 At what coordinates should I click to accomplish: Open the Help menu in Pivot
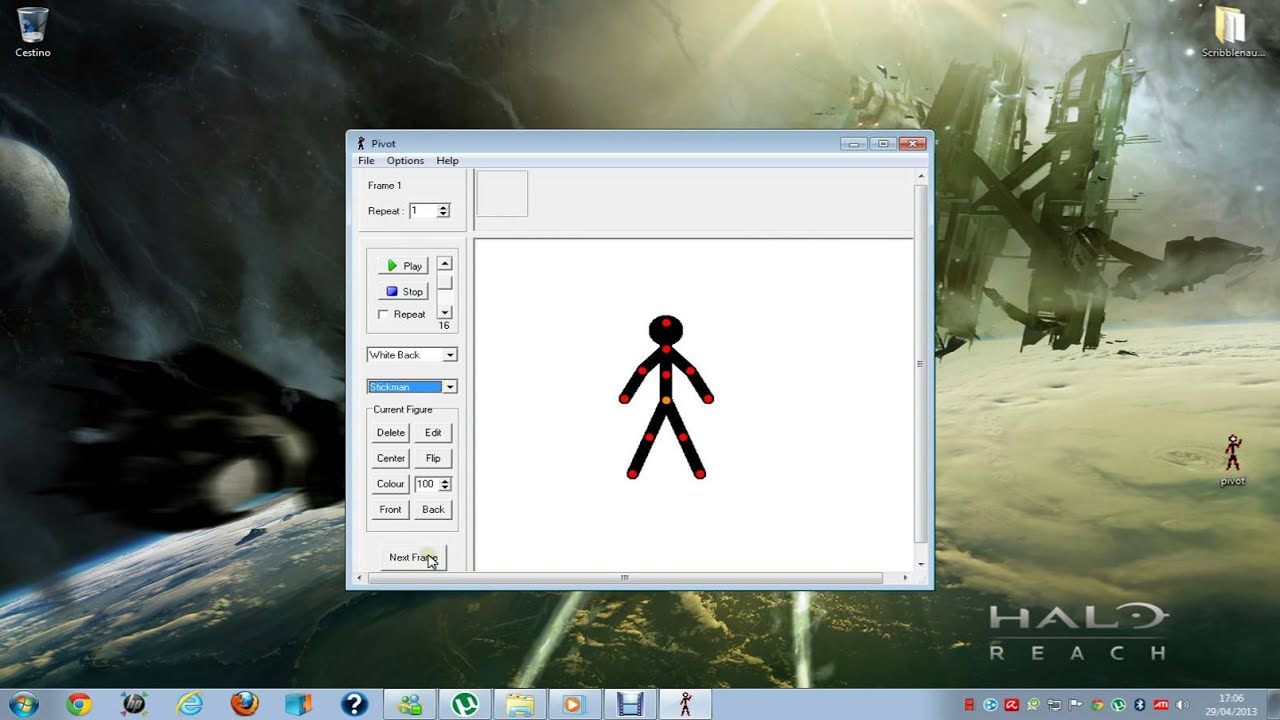[447, 160]
